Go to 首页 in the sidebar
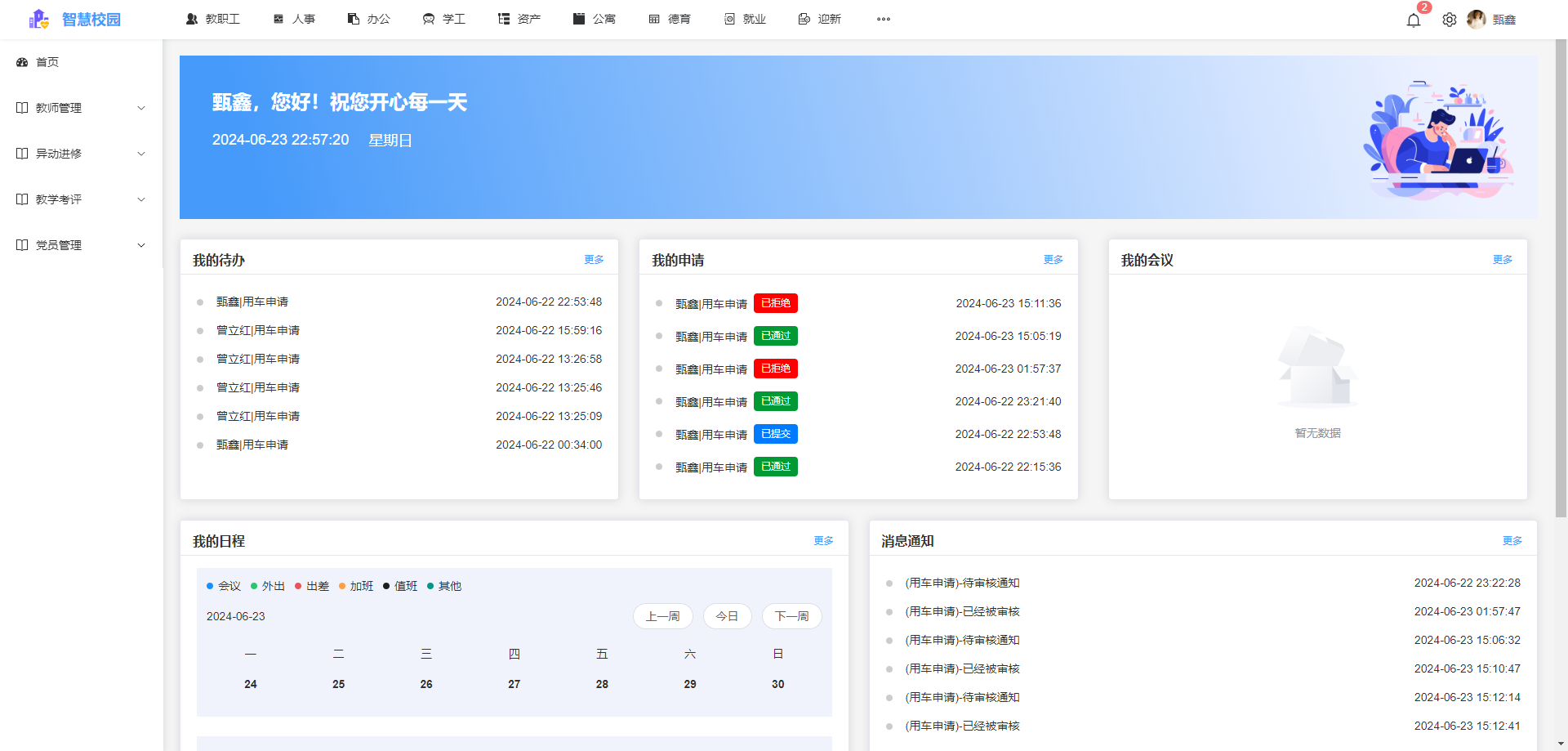The image size is (1568, 751). tap(47, 61)
